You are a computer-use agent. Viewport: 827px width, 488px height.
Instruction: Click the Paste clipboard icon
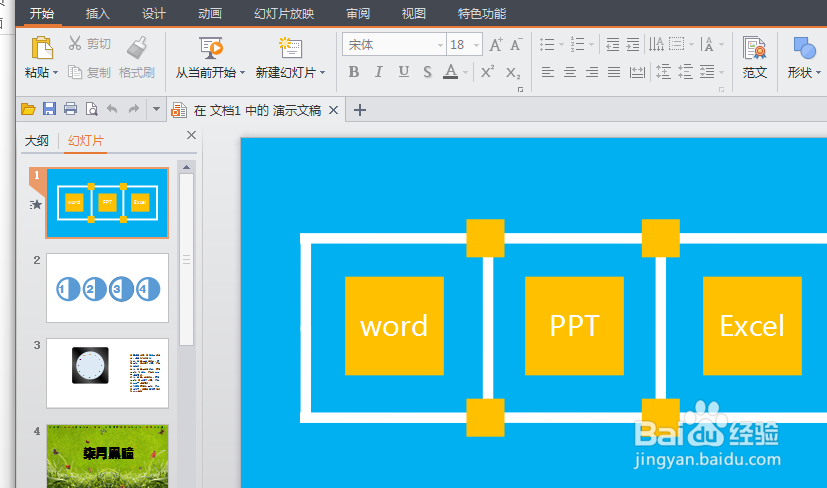42,48
